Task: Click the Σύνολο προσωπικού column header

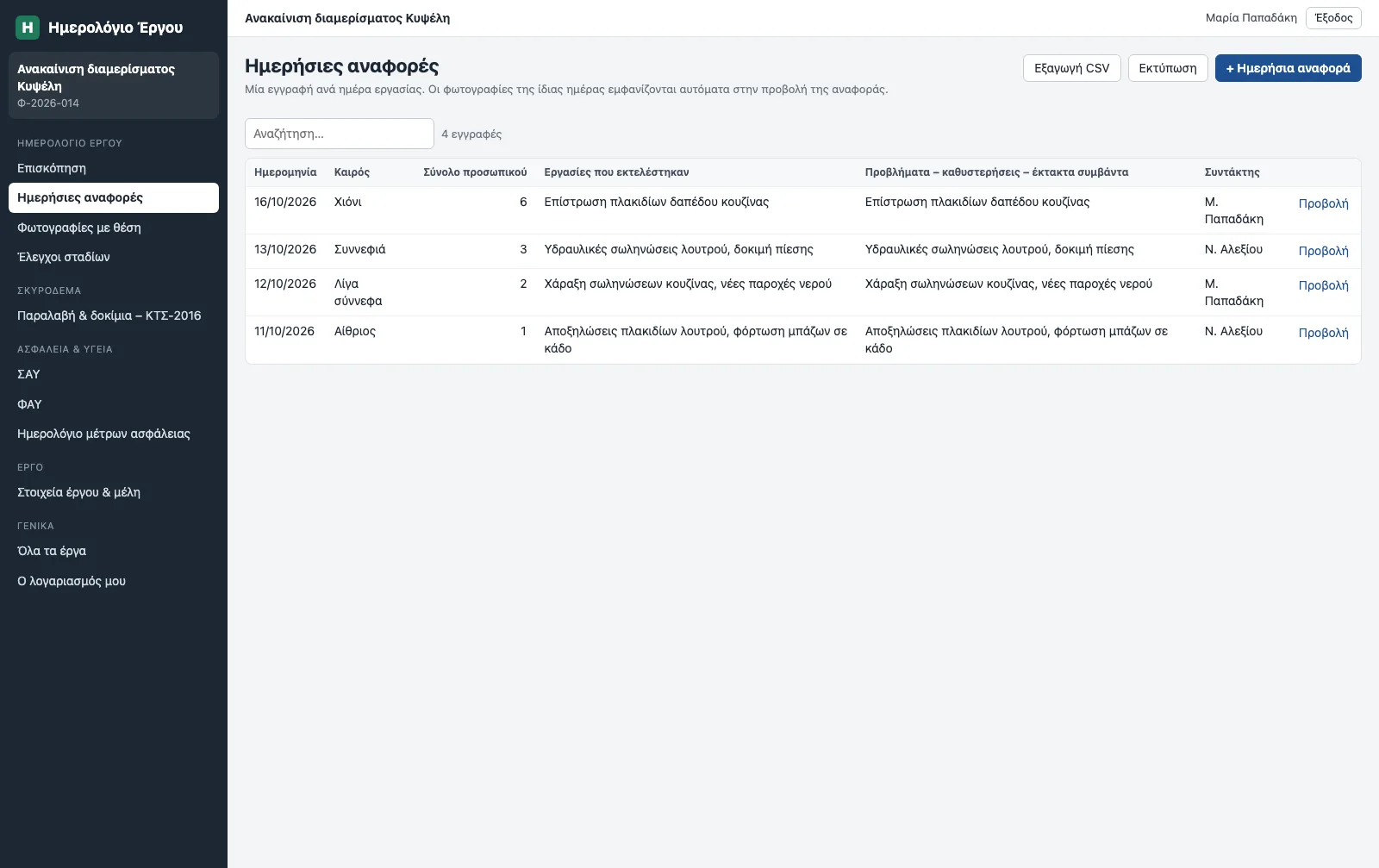Action: coord(475,172)
